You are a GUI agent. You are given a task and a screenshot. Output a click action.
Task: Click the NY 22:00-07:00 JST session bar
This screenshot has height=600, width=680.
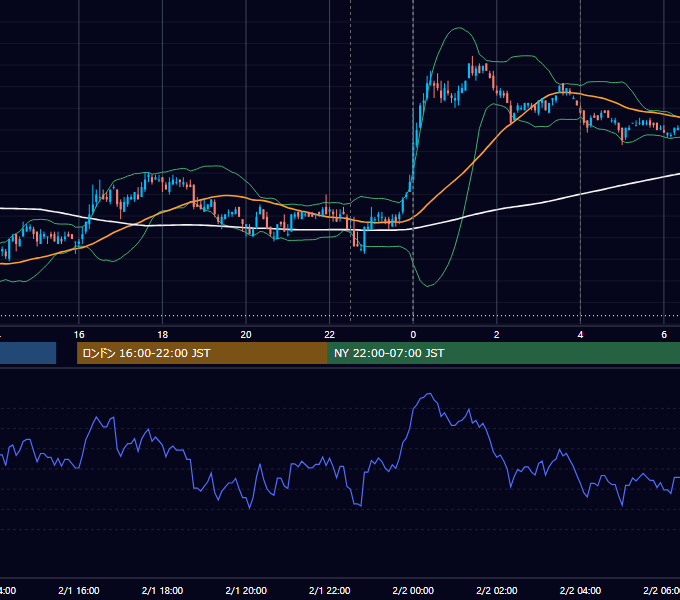point(504,353)
